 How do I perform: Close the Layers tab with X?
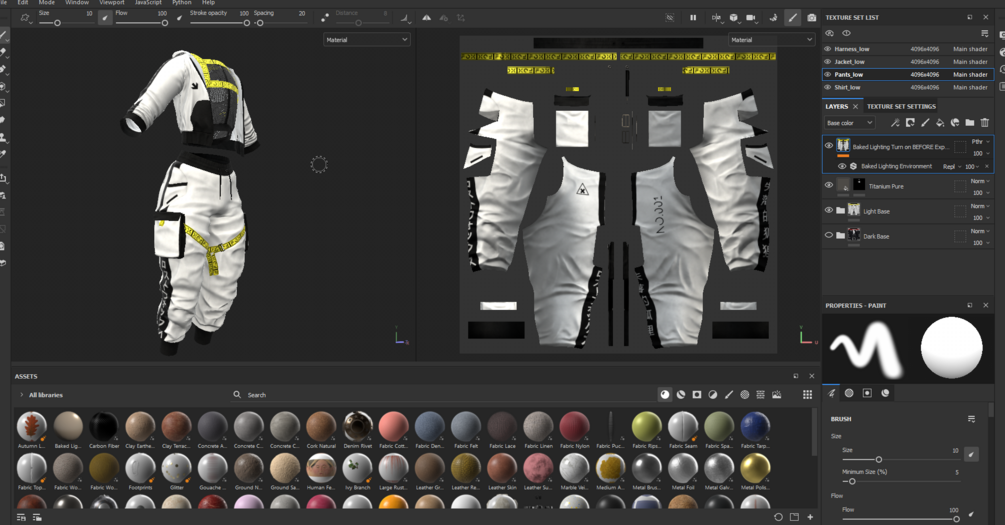[855, 106]
